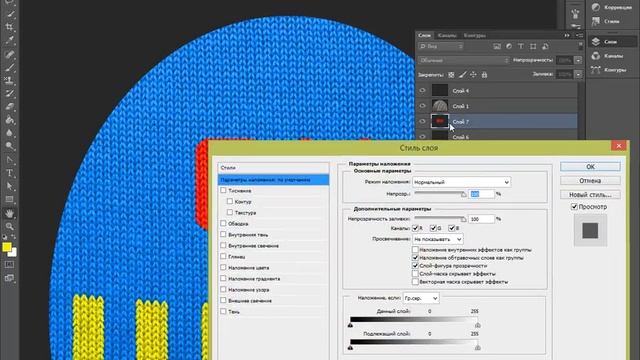
Task: Open the Layers panel fill arrow
Action: coord(578,75)
